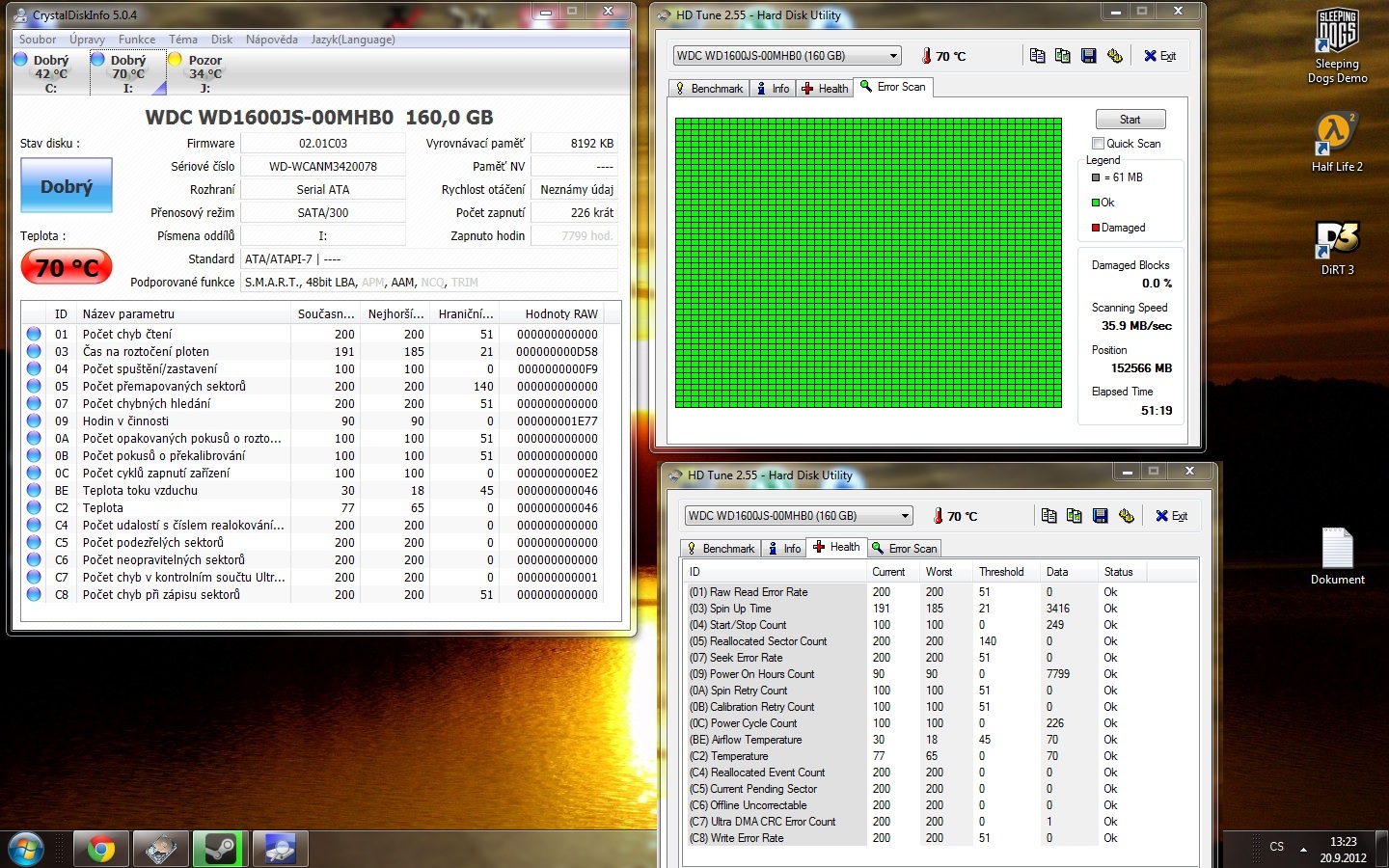Click the CS language indicator in system tray
Screen dimensions: 1389x868
1276,847
